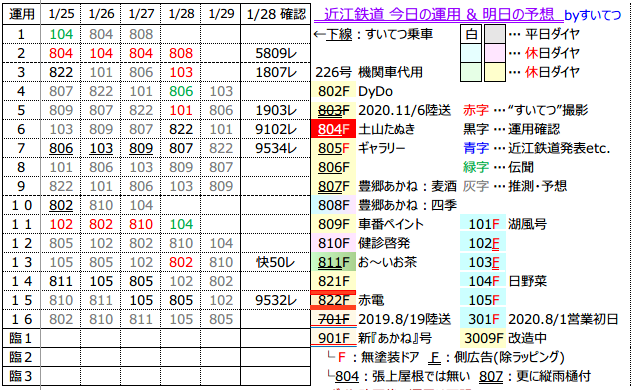This screenshot has width=631, height=390.
Task: Select the 1/26 date column header
Action: 101,14
